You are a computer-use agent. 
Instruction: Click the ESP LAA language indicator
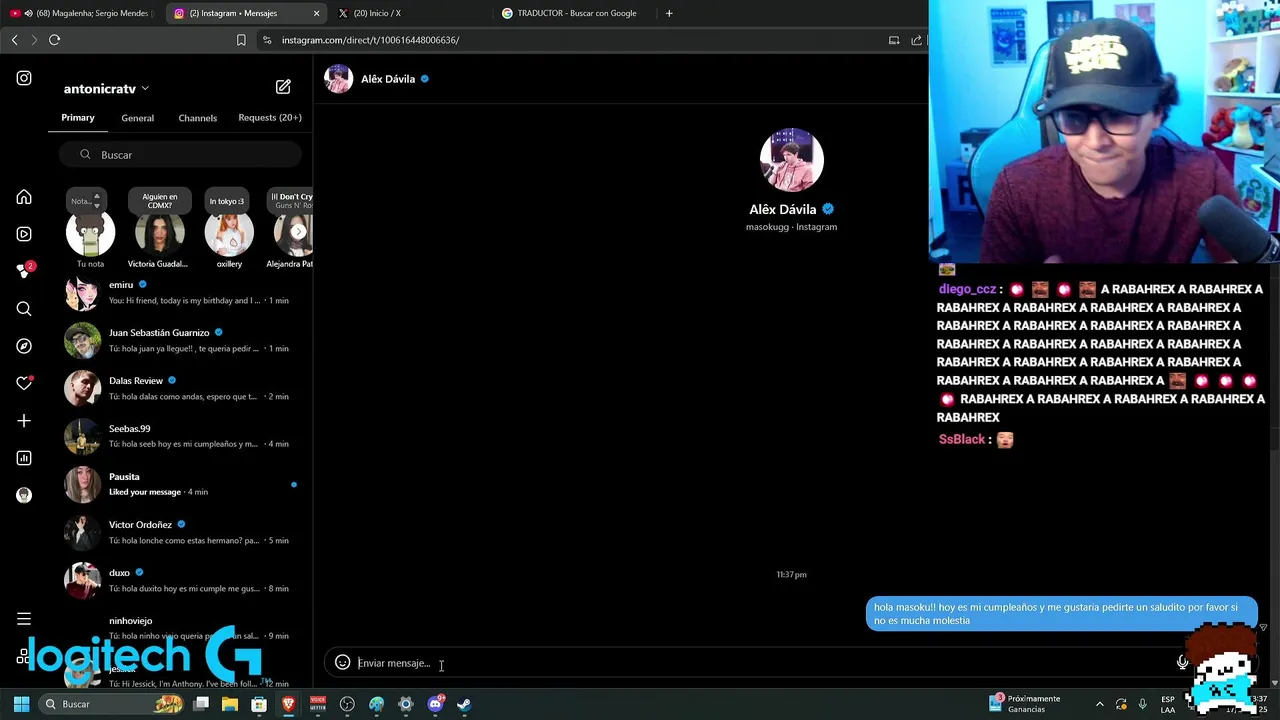click(x=1168, y=704)
